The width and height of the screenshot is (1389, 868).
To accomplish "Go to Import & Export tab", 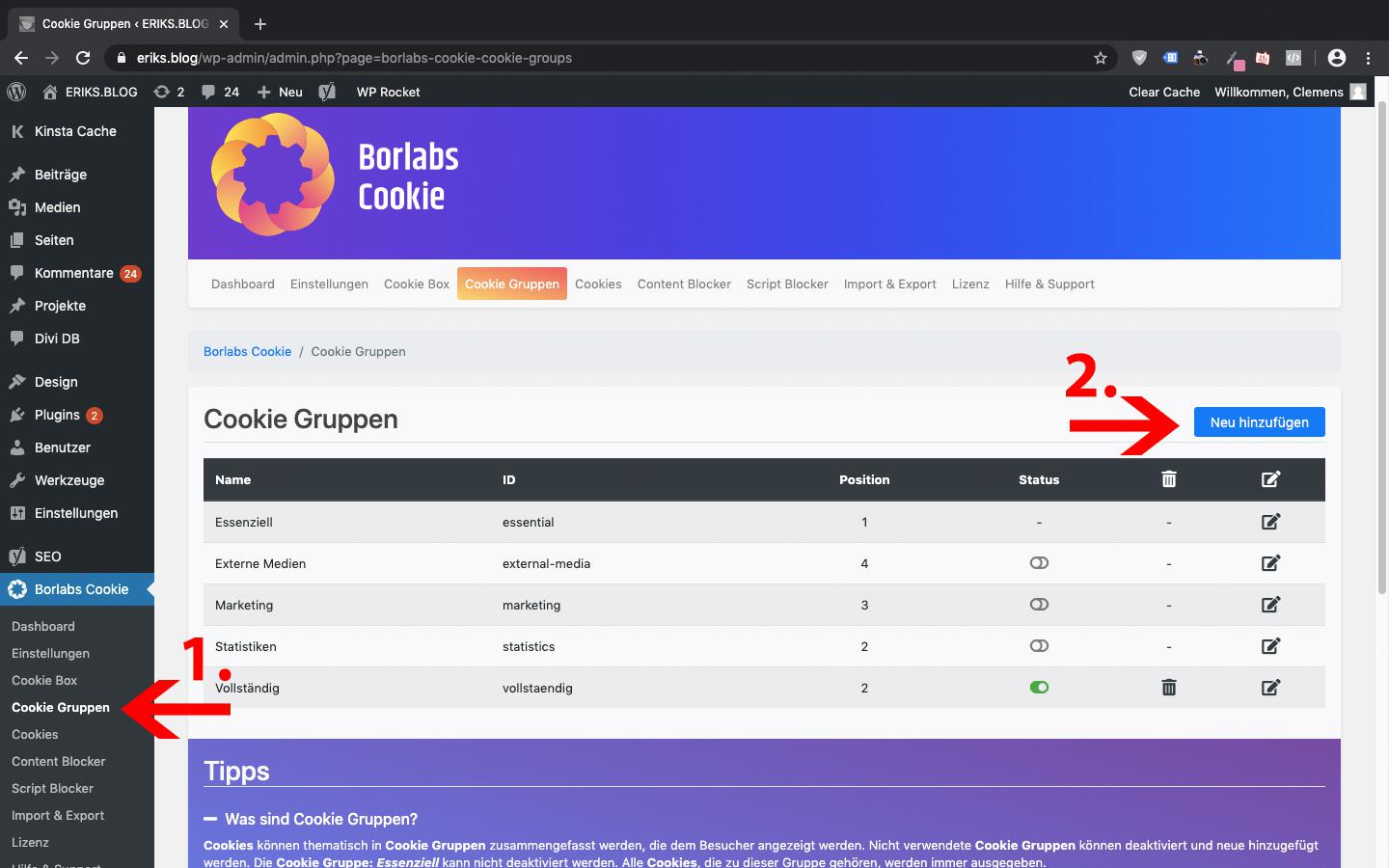I will (x=889, y=284).
